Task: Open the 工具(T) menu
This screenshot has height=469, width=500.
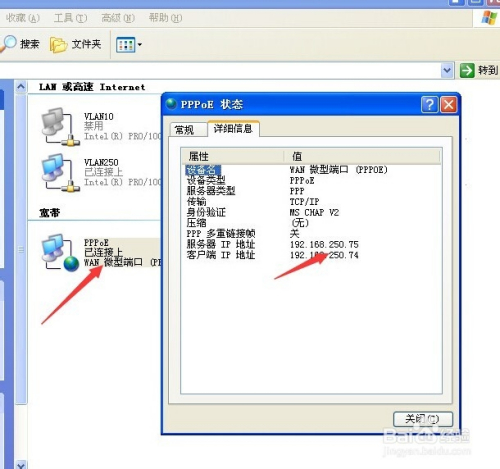Action: (x=70, y=18)
